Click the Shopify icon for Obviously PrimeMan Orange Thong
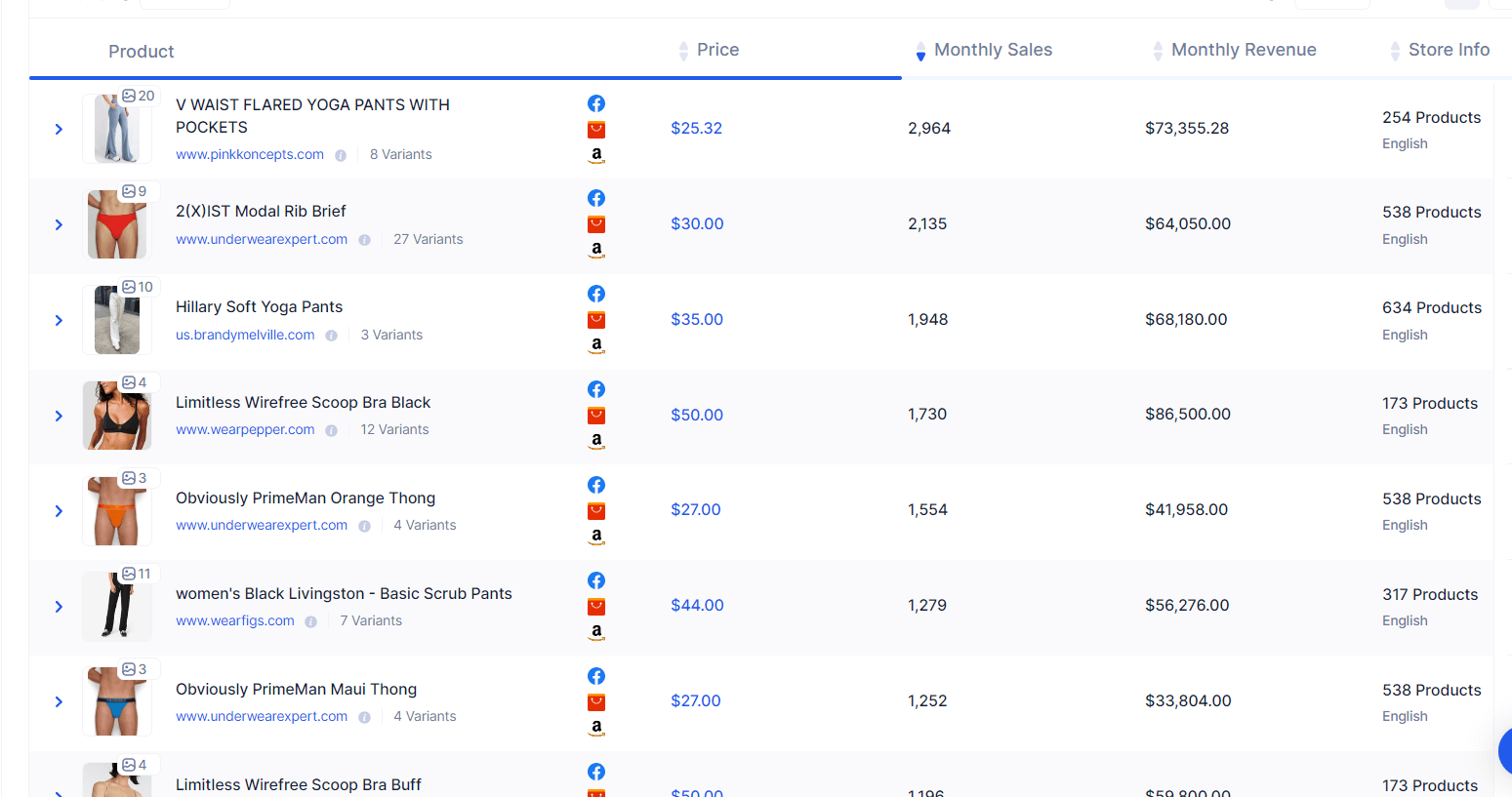The width and height of the screenshot is (1512, 797). point(595,510)
